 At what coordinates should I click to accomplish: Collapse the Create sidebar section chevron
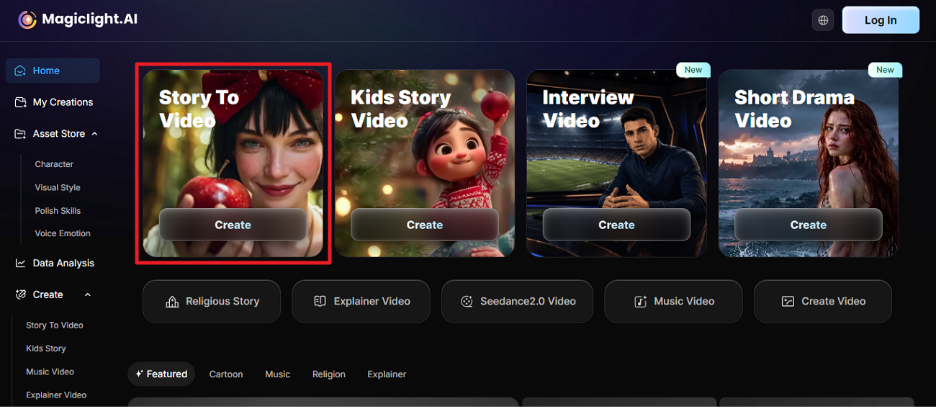tap(88, 295)
